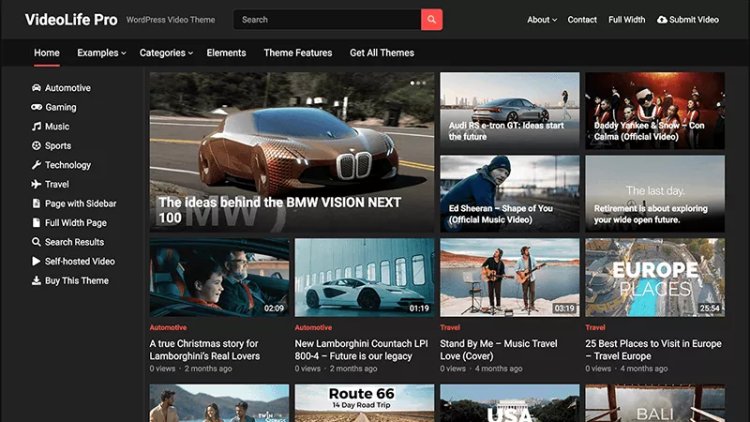Open the Lamborghini Christmas story thumbnail
The image size is (750, 422).
click(219, 278)
